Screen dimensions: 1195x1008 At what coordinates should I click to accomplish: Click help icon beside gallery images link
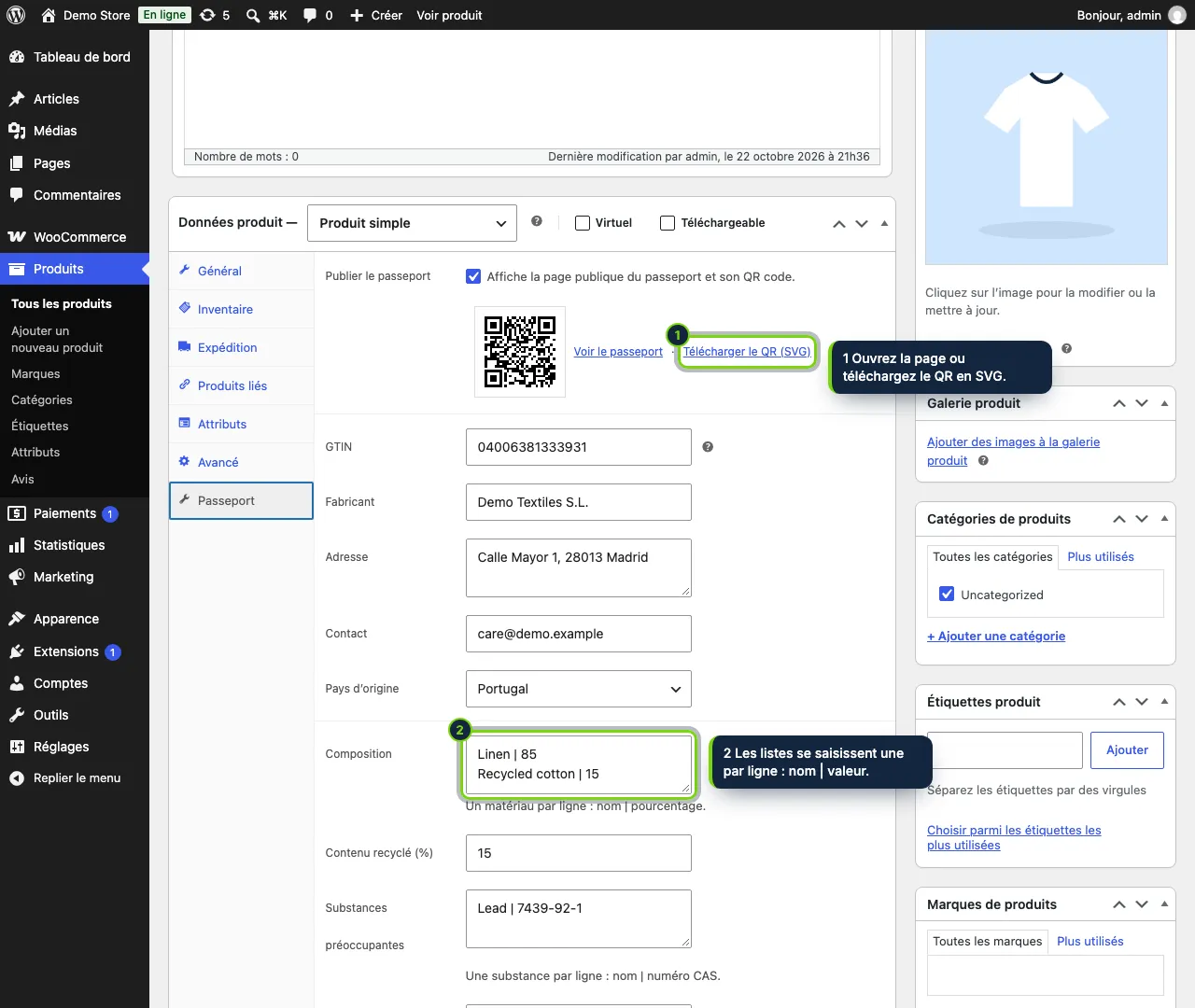coord(983,460)
